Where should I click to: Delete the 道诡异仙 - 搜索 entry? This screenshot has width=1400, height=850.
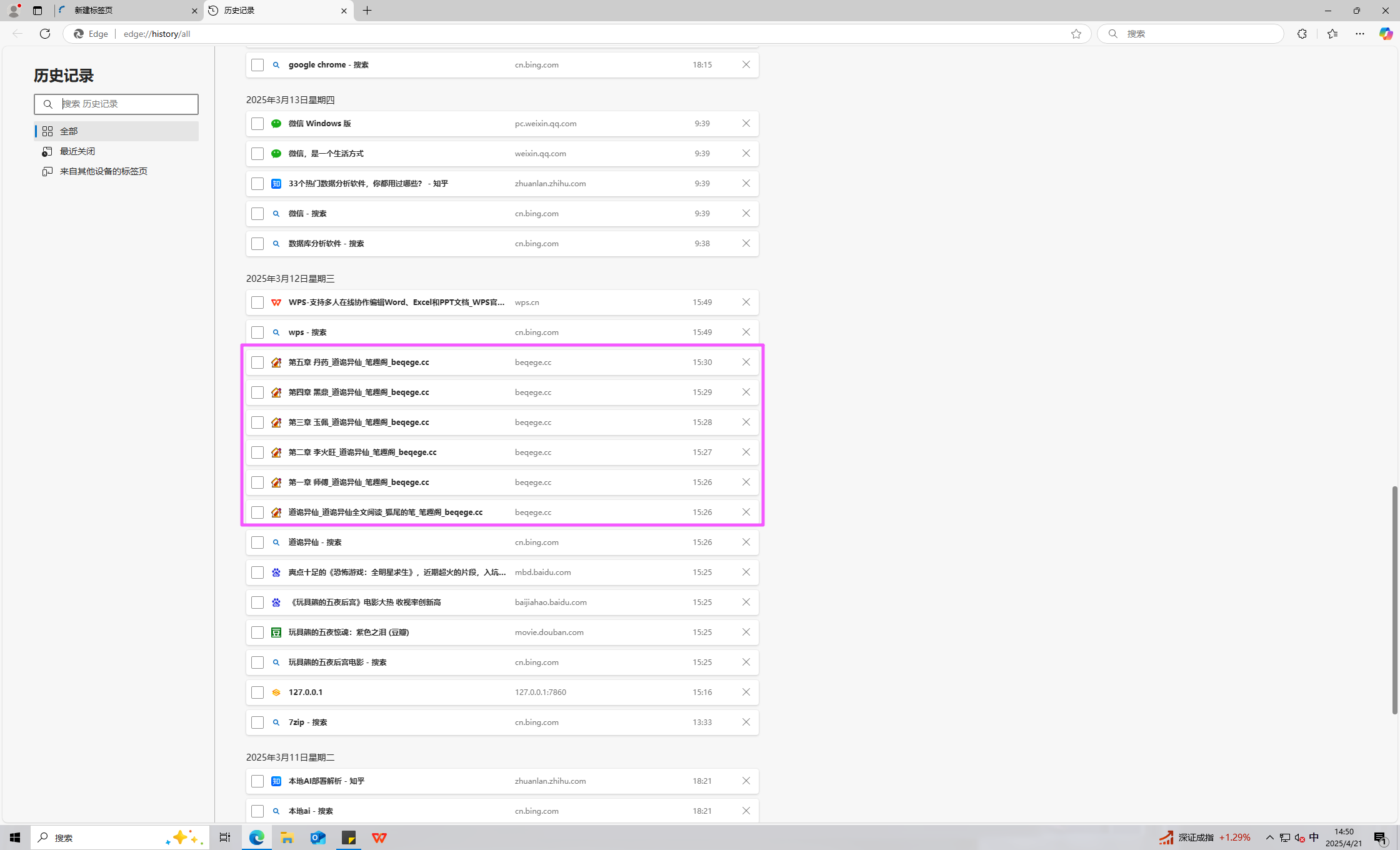746,542
